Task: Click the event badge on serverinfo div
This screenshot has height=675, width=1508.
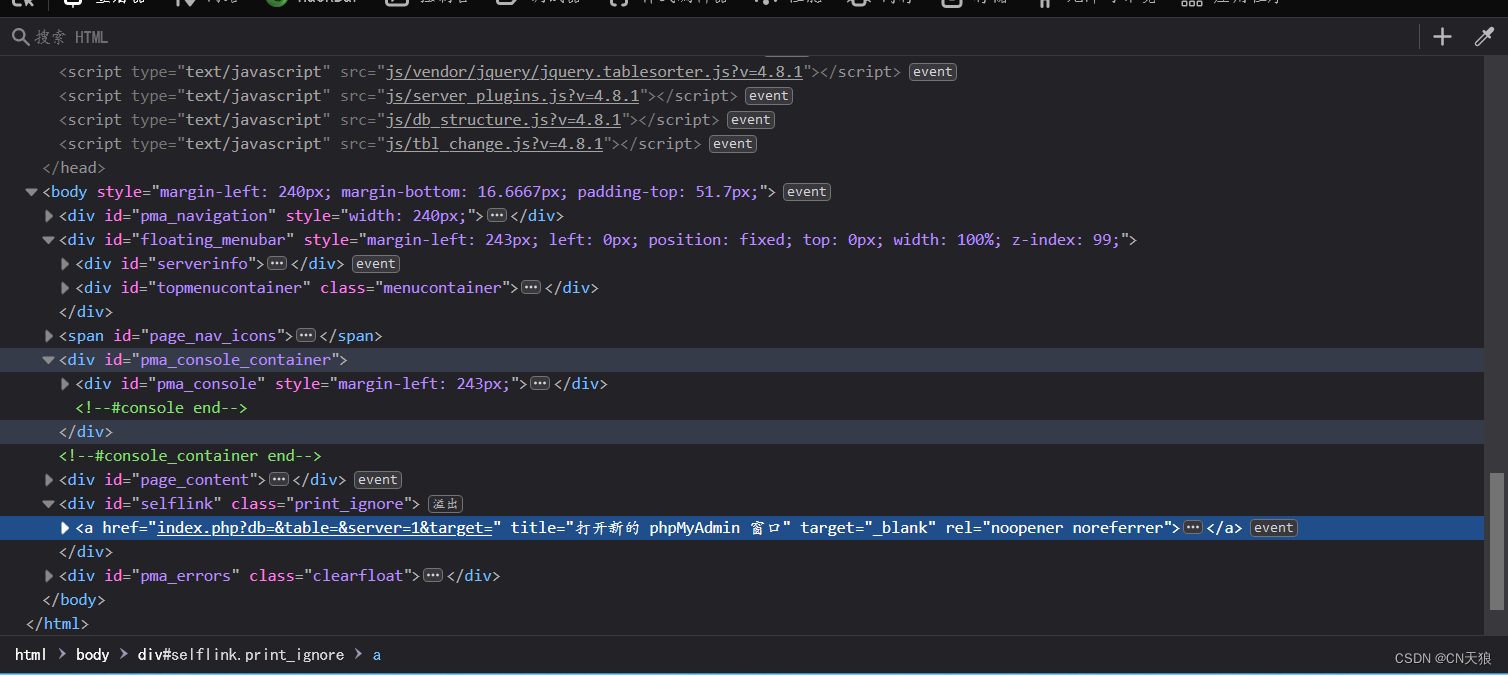Action: tap(376, 264)
